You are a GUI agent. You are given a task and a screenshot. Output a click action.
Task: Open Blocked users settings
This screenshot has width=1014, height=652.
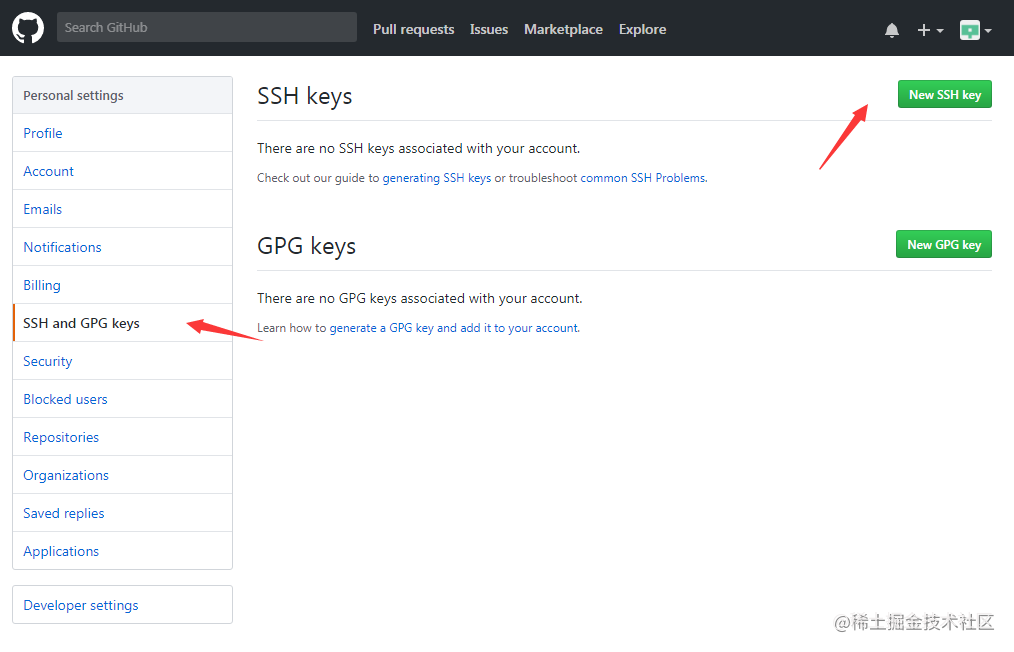(x=122, y=399)
